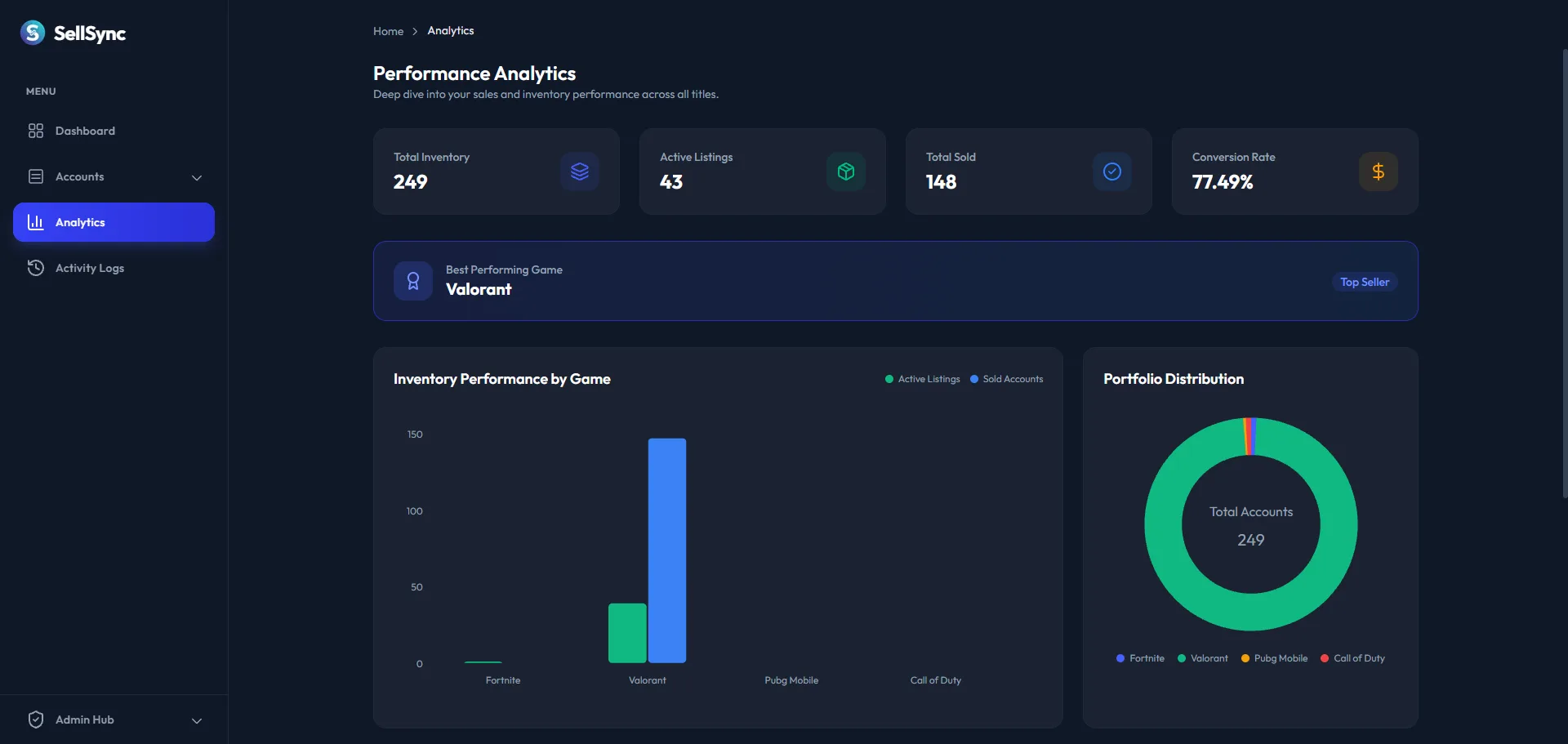1568x744 pixels.
Task: Click the 150 y-axis label
Action: pyautogui.click(x=415, y=434)
